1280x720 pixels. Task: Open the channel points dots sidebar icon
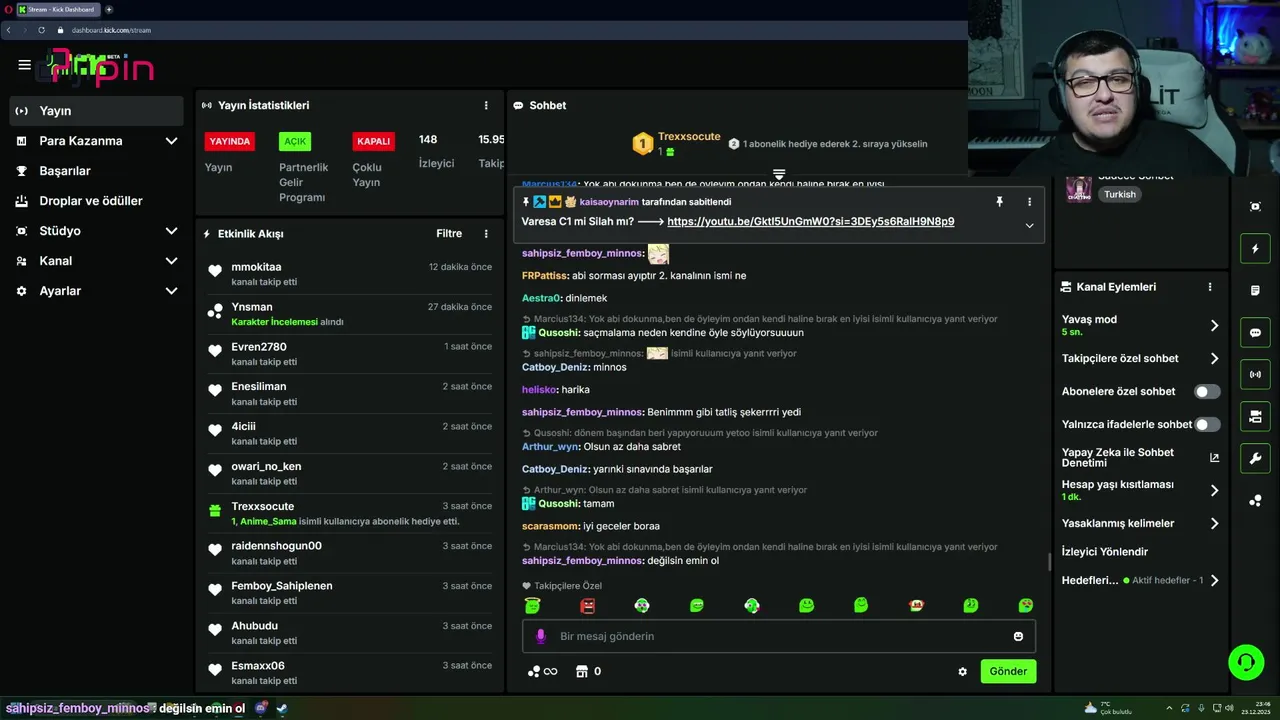pyautogui.click(x=1255, y=501)
